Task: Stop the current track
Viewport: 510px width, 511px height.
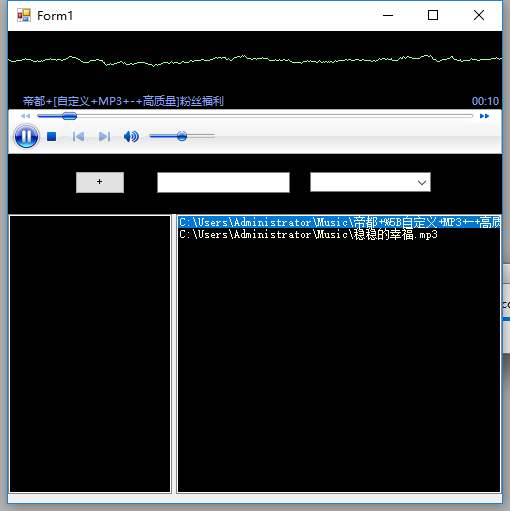Action: tap(51, 136)
